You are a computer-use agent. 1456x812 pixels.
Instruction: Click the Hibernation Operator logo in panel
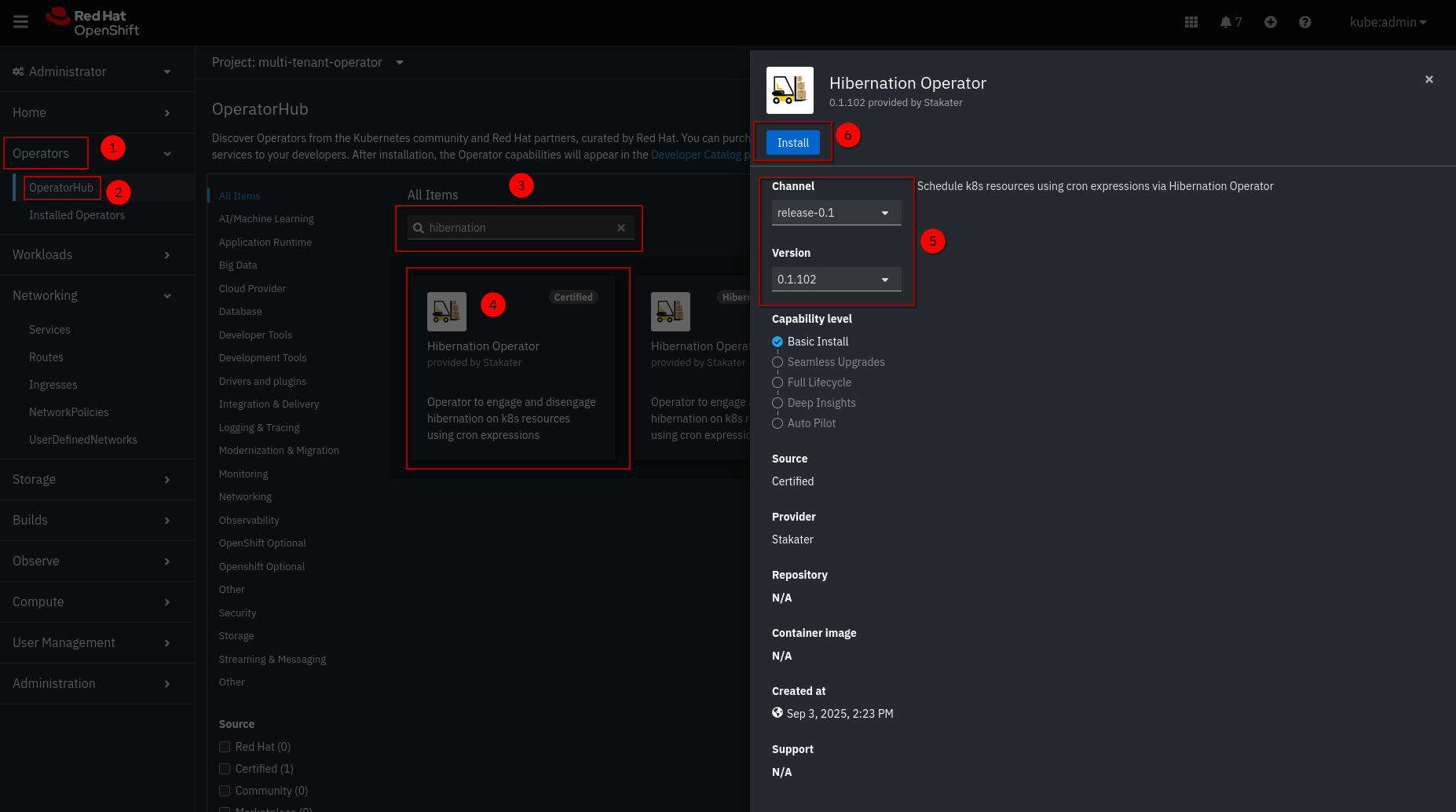[x=789, y=90]
